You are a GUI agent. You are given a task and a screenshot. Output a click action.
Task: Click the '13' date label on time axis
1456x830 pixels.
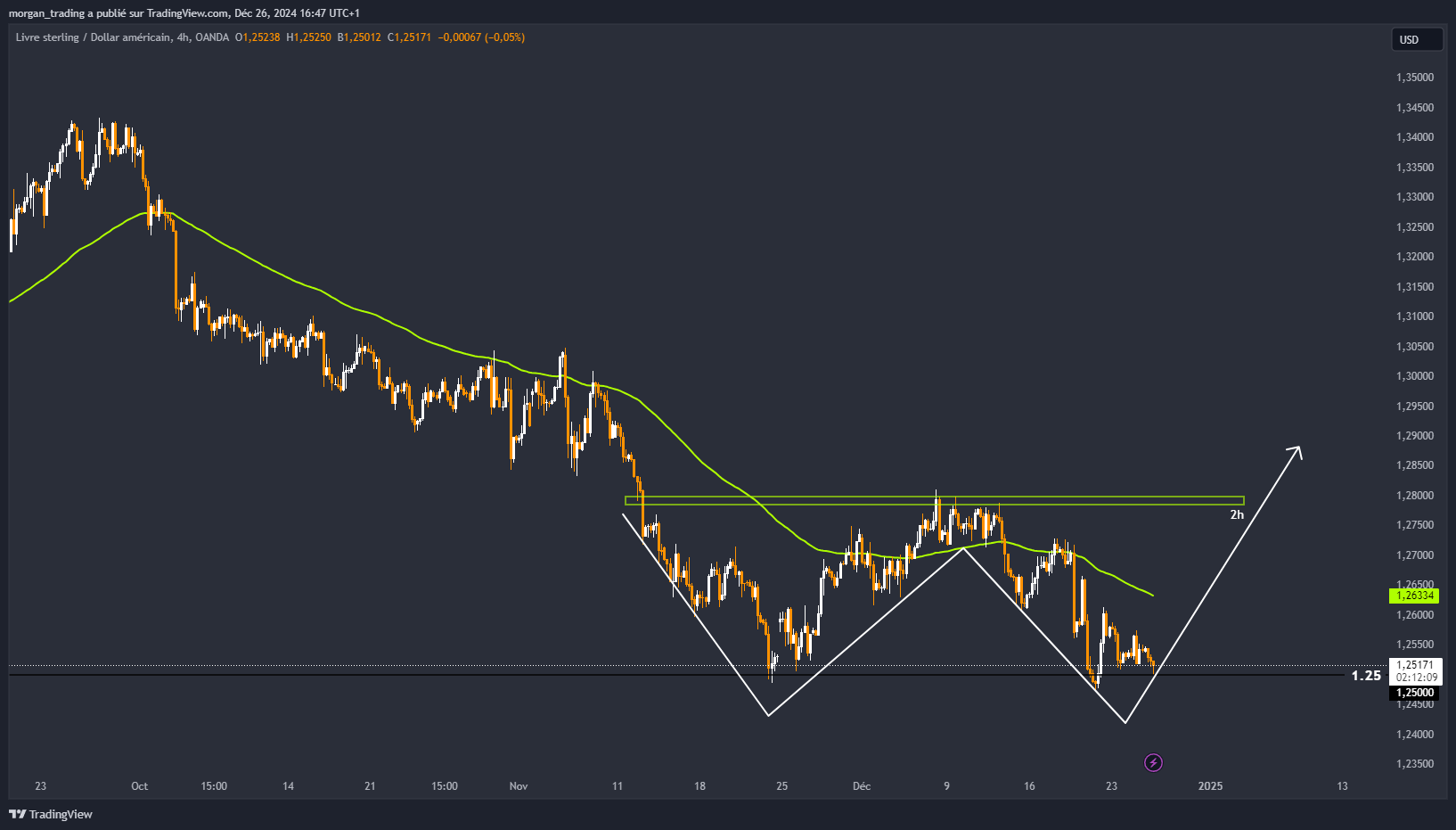pyautogui.click(x=1342, y=786)
